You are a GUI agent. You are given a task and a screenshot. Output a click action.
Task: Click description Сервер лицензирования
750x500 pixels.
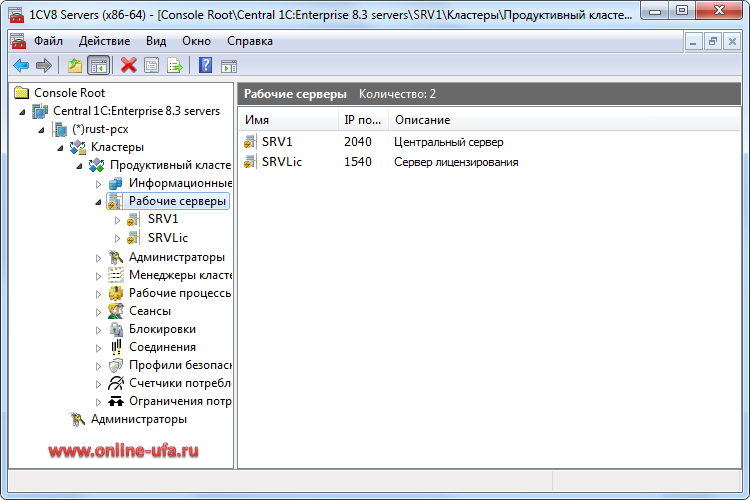(456, 162)
